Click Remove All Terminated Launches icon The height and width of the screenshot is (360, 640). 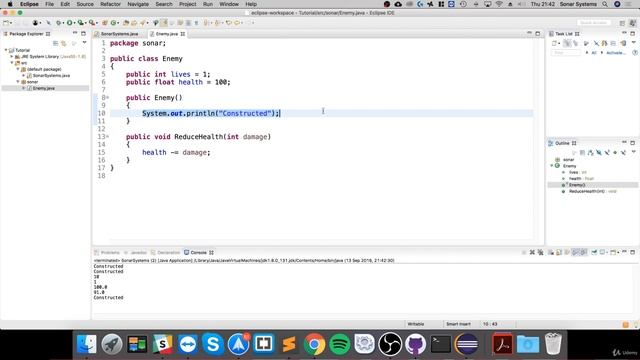point(540,253)
